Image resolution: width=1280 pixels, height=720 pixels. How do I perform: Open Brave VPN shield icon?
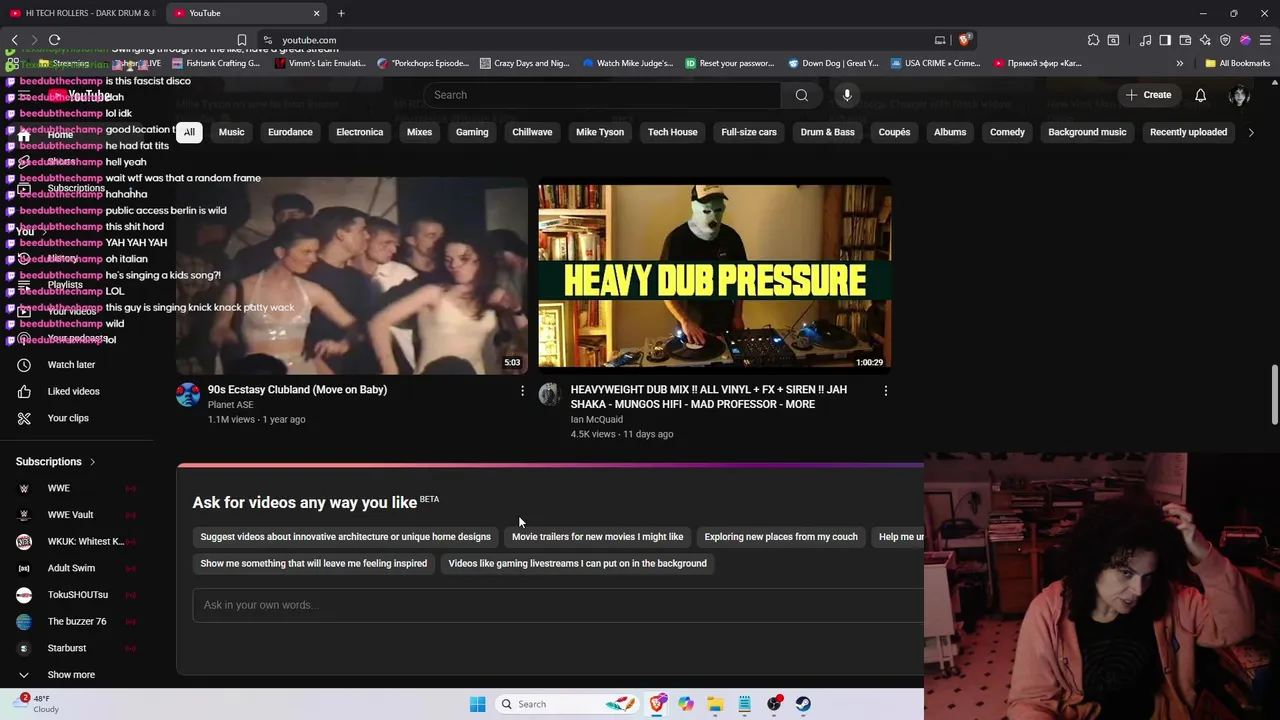click(1225, 40)
